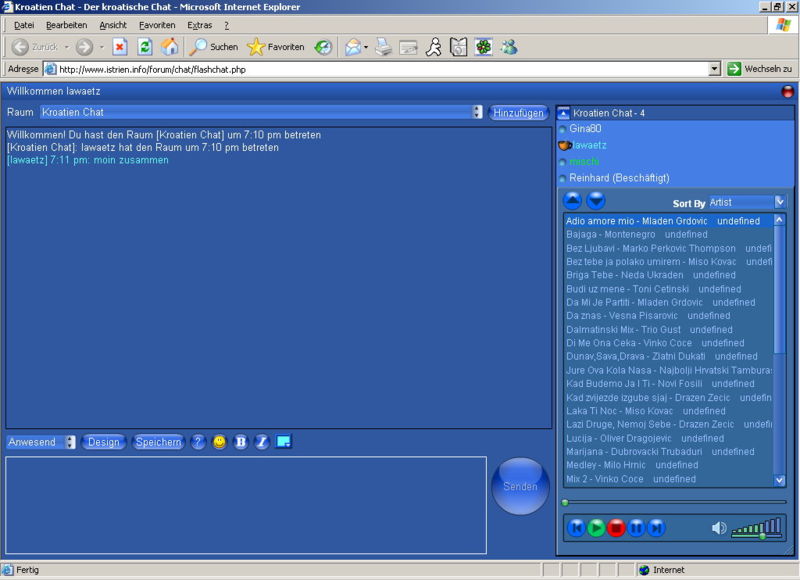Go to home page icon
The width and height of the screenshot is (800, 580).
tap(169, 47)
